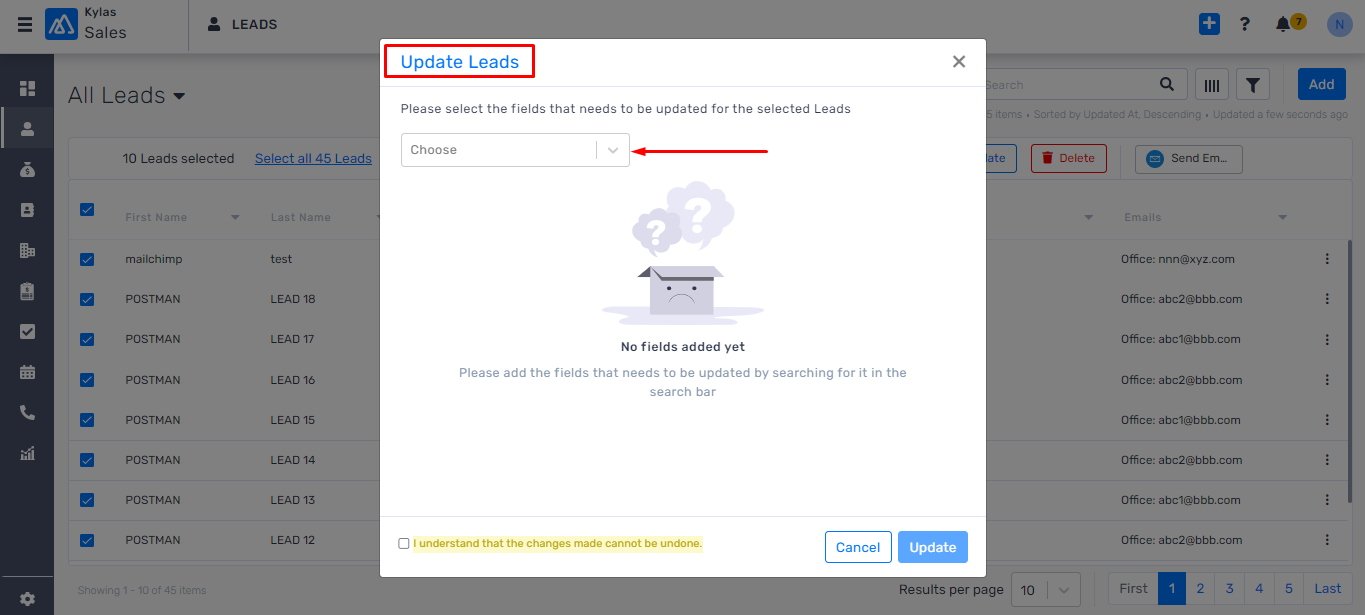Screen dimensions: 1365x615
Task: Open the notifications bell
Action: click(x=1283, y=25)
